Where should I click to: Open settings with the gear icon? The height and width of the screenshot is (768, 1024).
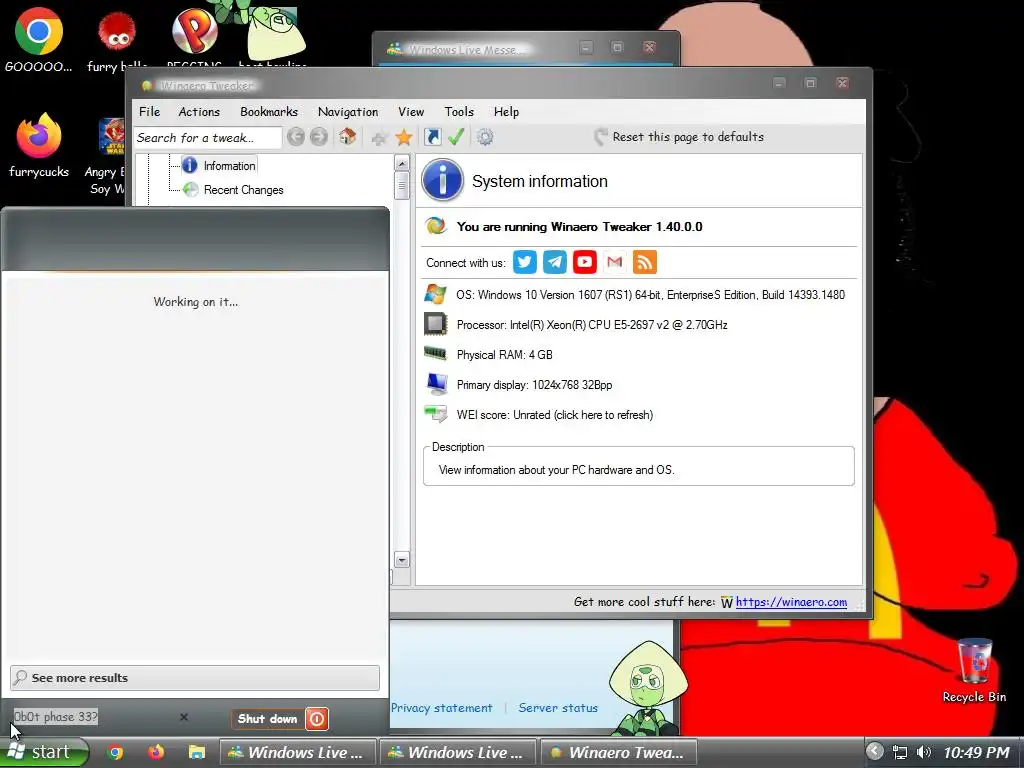pyautogui.click(x=485, y=137)
